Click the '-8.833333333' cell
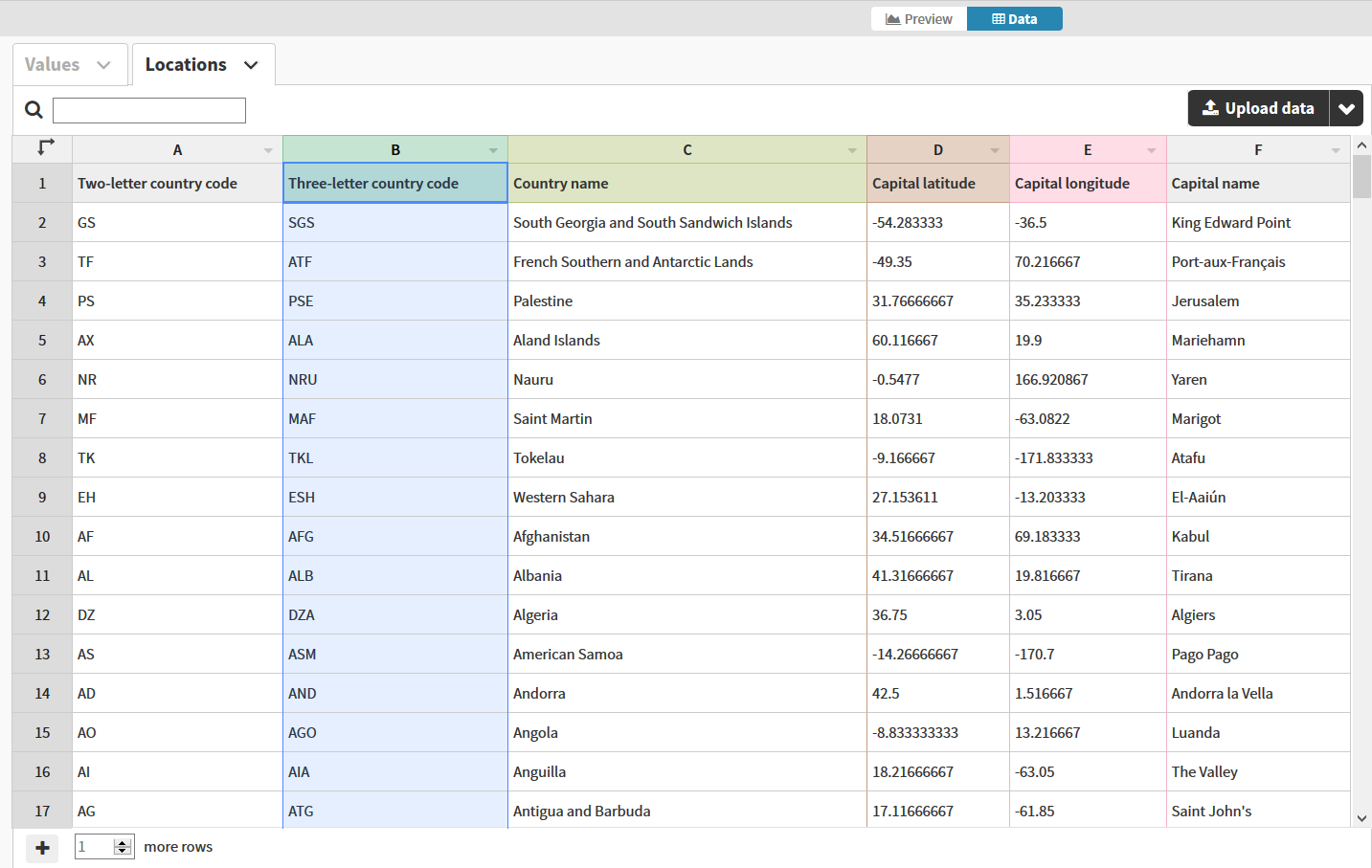Image resolution: width=1372 pixels, height=868 pixels. tap(938, 732)
